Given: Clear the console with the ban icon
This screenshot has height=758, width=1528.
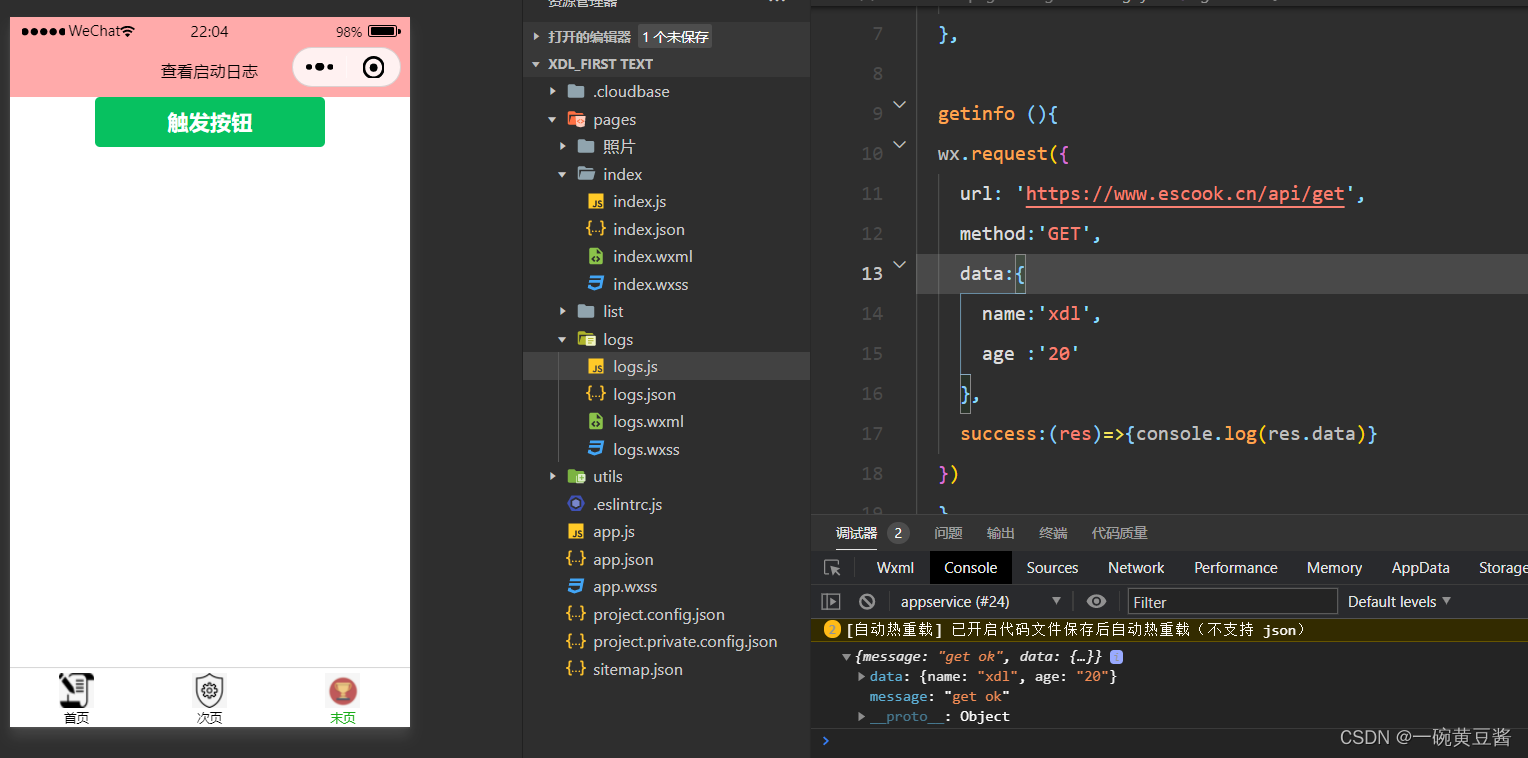Looking at the screenshot, I should [867, 601].
